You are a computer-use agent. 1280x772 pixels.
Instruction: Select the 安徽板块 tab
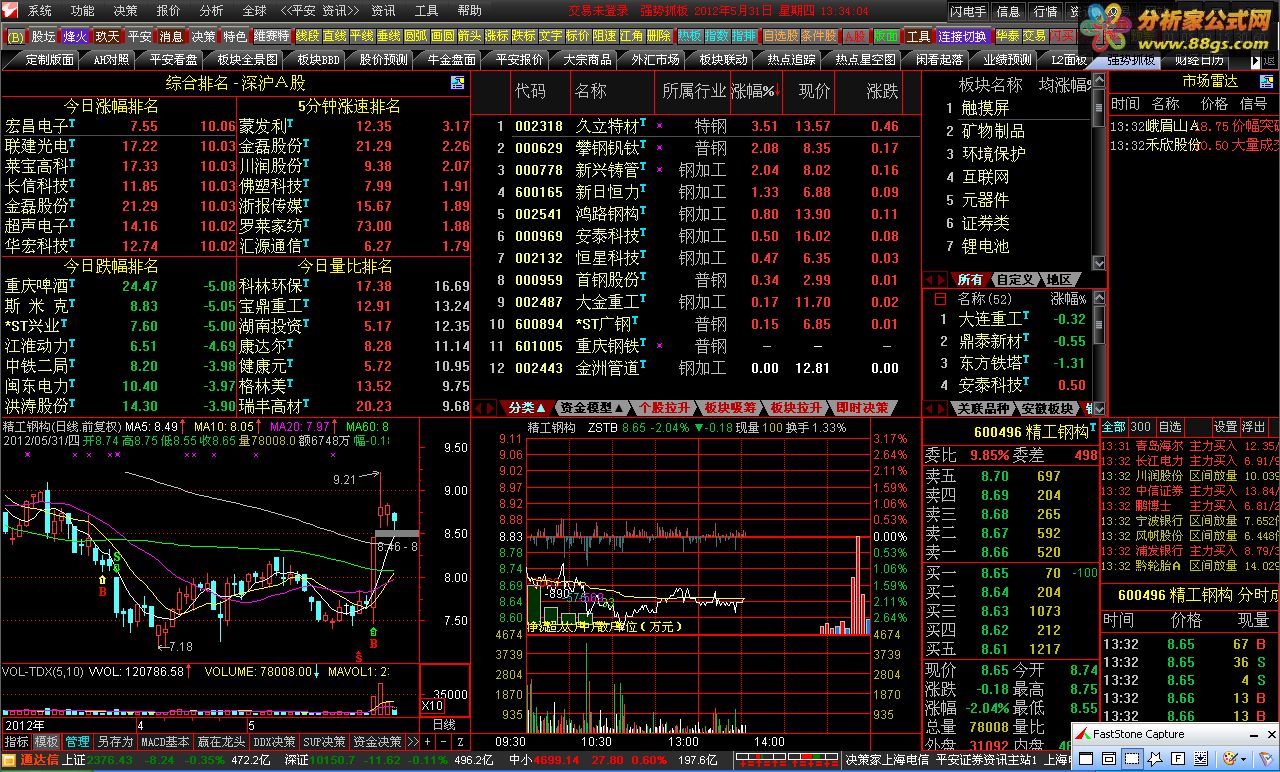(x=1048, y=408)
